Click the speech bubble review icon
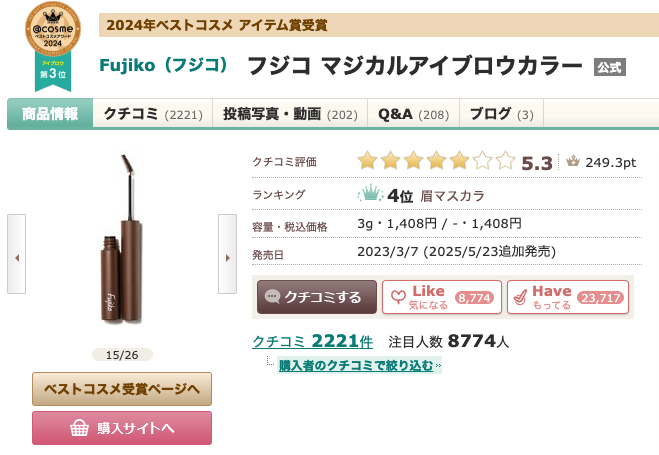Viewport: 659px width, 455px height. [x=272, y=297]
